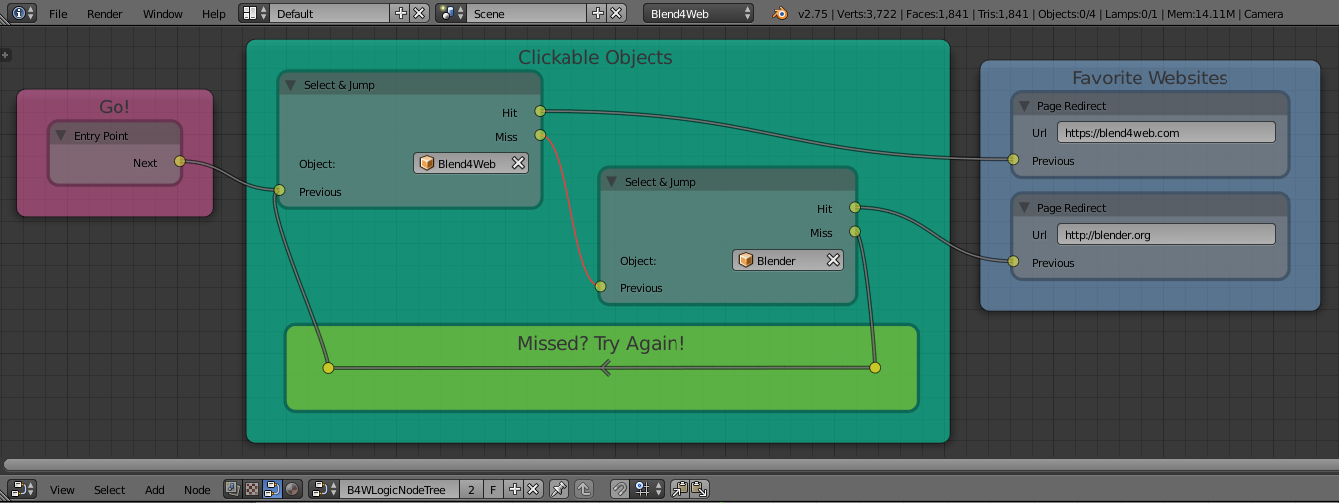Click the Hit socket of Blend4Web Select & Jump

540,110
